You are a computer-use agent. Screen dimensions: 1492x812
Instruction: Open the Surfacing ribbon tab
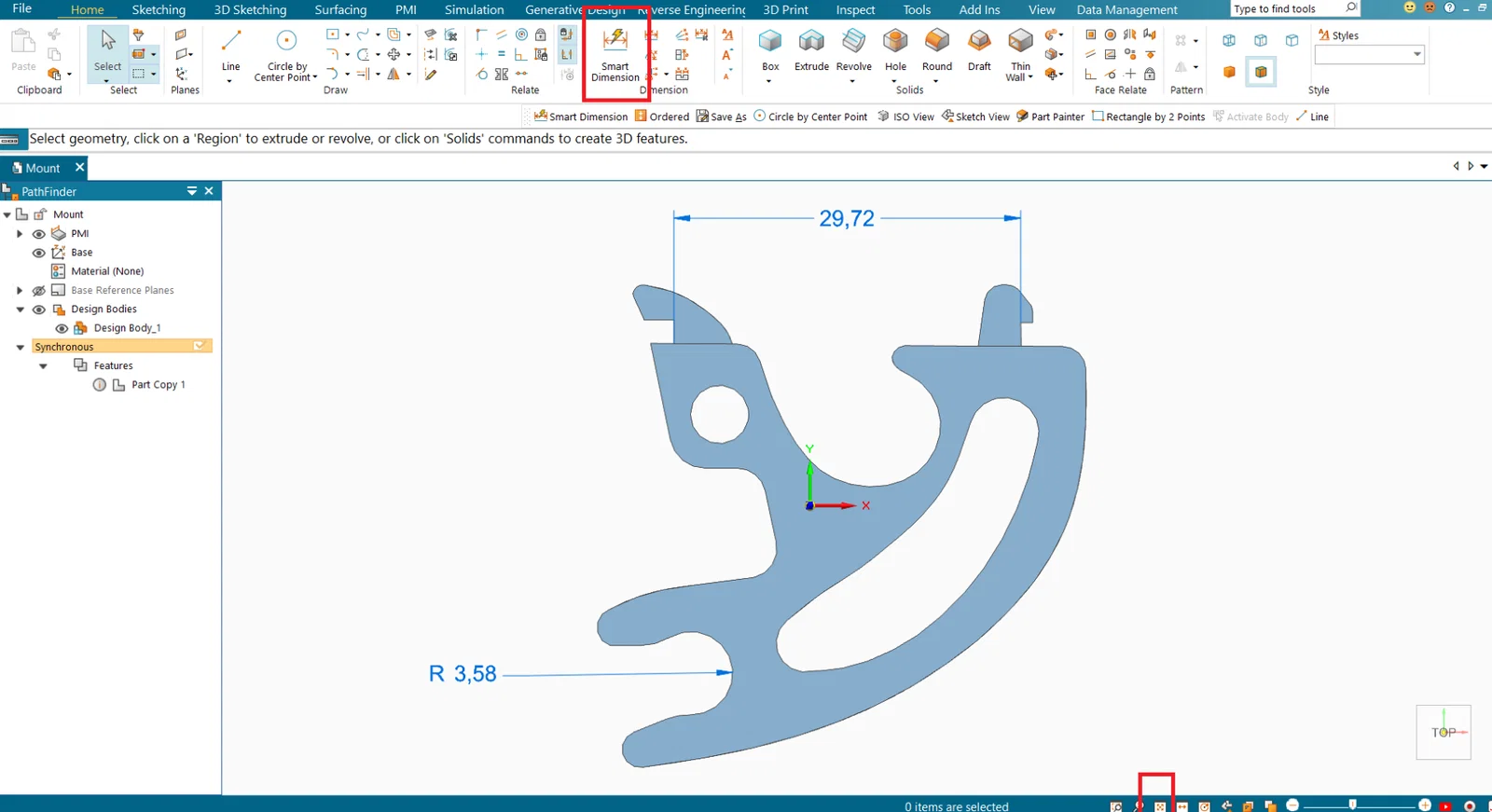pyautogui.click(x=340, y=9)
